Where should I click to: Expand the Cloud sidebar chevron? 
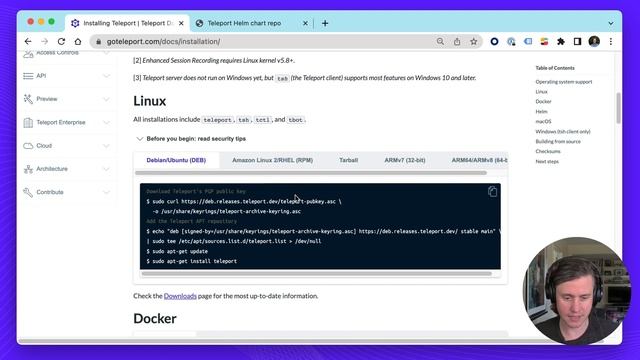pos(106,145)
